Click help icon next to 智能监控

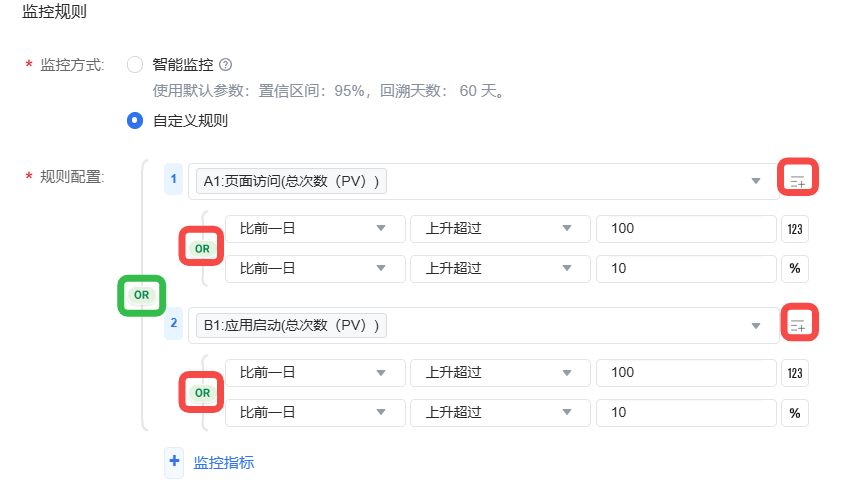(225, 65)
